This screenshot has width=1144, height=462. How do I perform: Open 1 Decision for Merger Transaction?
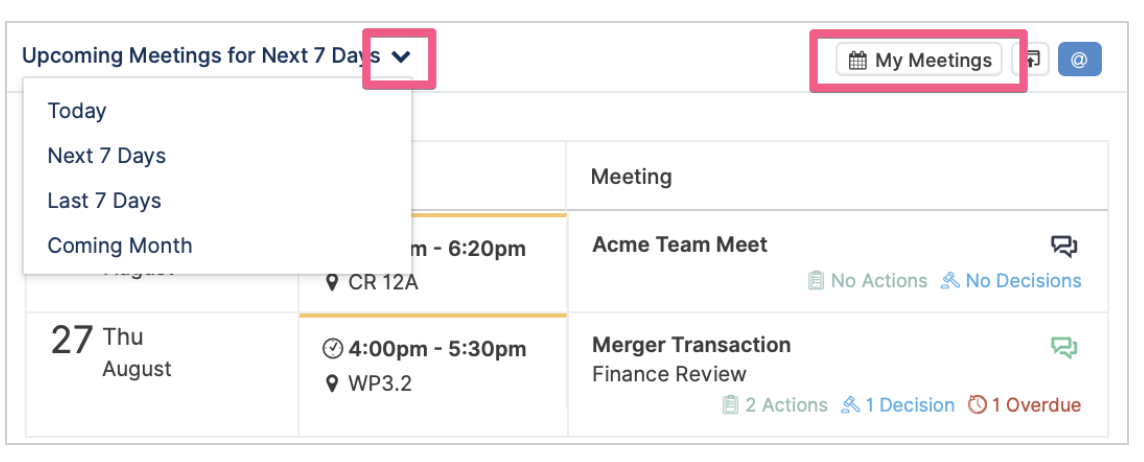pyautogui.click(x=897, y=405)
